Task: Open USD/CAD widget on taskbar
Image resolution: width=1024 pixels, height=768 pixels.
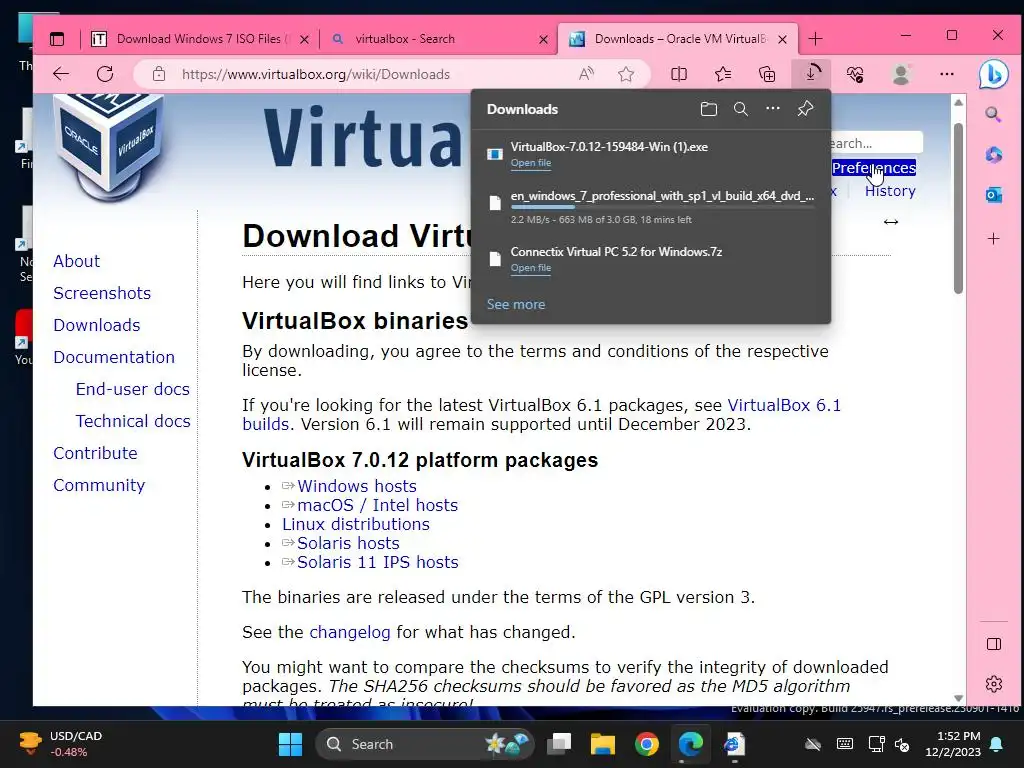Action: point(61,744)
